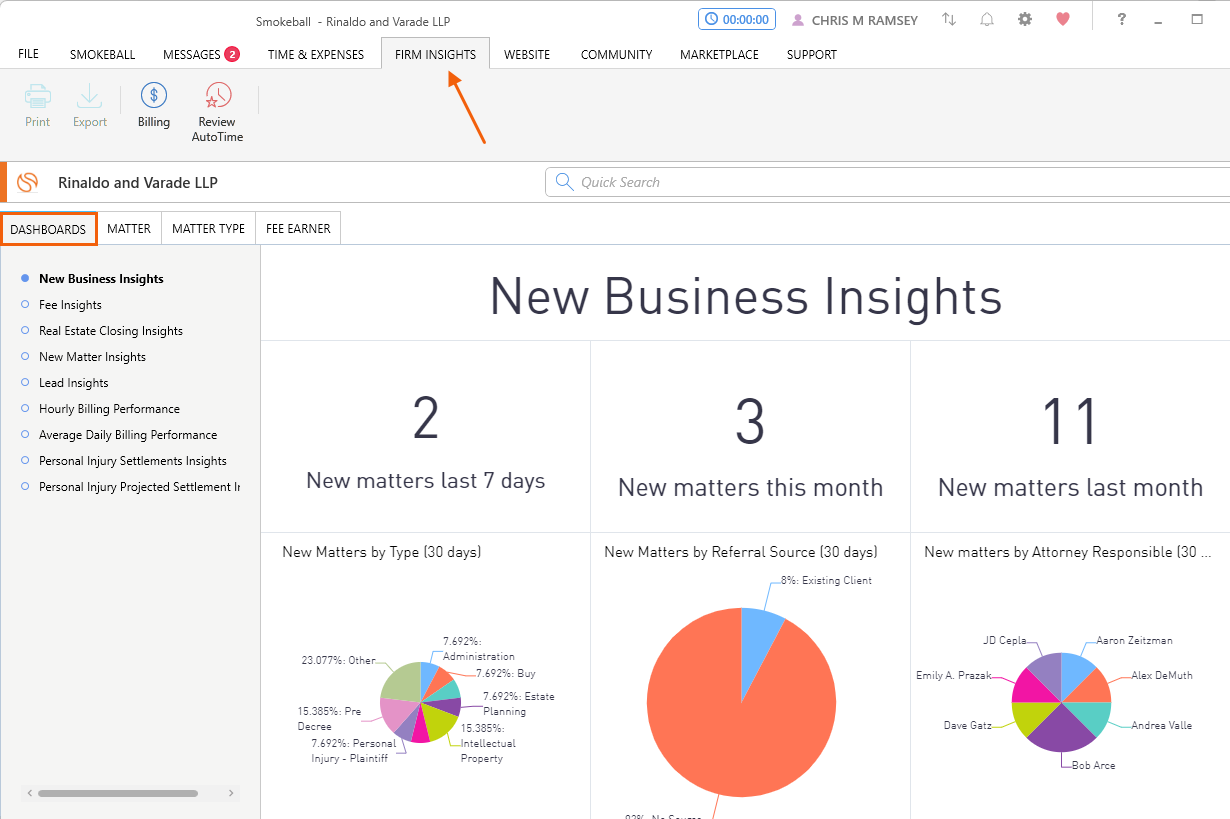The width and height of the screenshot is (1230, 819).
Task: Open the MARKETPLACE tab
Action: point(719,54)
